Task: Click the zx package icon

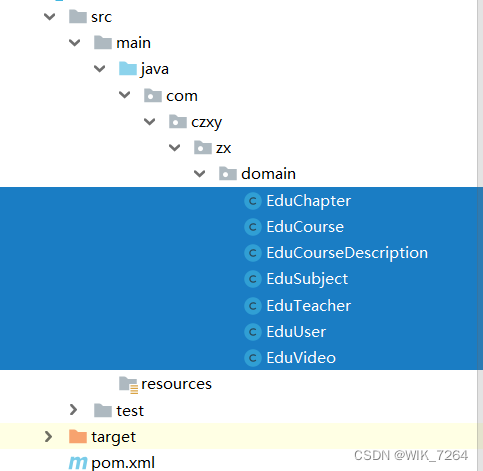Action: [203, 147]
